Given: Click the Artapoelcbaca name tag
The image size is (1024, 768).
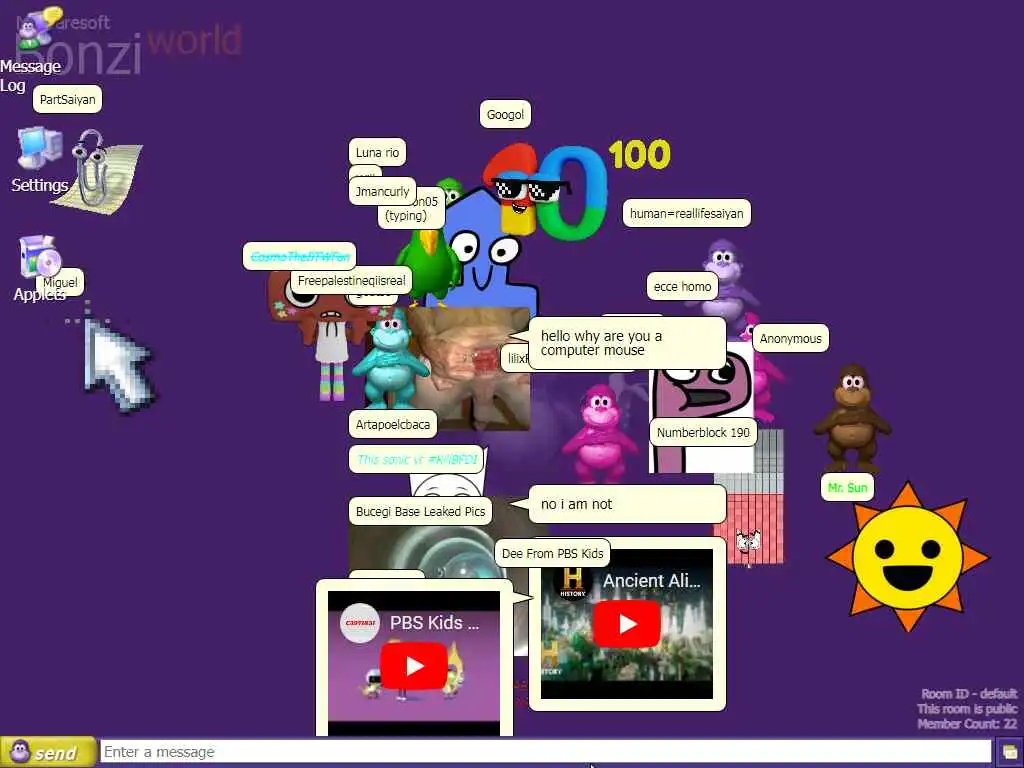Looking at the screenshot, I should coord(392,424).
